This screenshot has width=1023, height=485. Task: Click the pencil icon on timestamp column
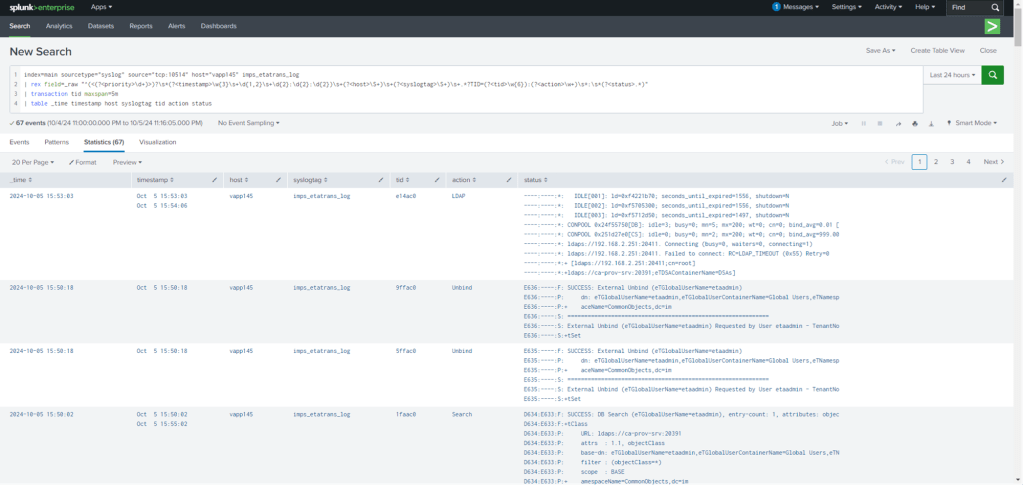(x=214, y=179)
